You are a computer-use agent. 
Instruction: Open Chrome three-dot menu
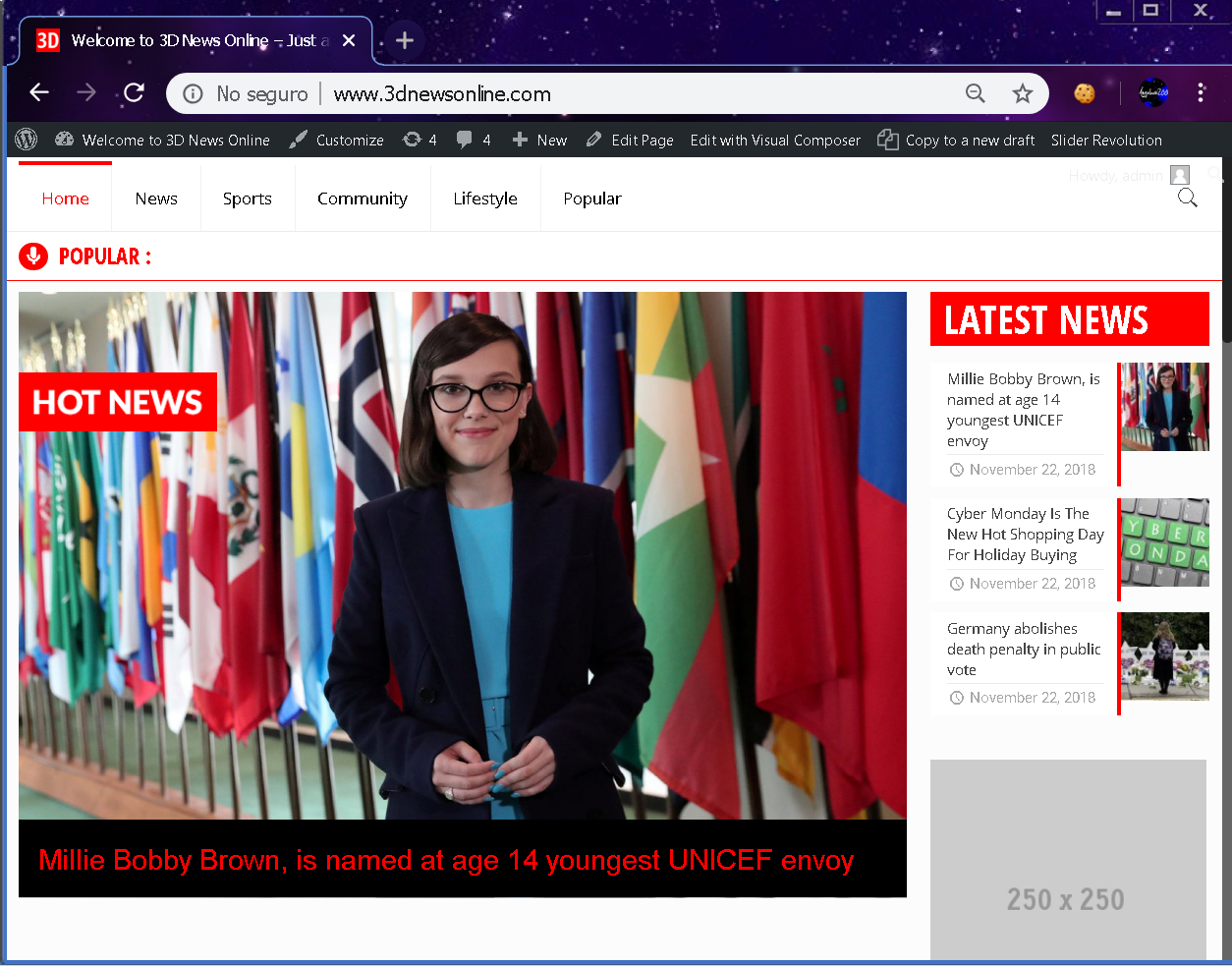tap(1201, 92)
